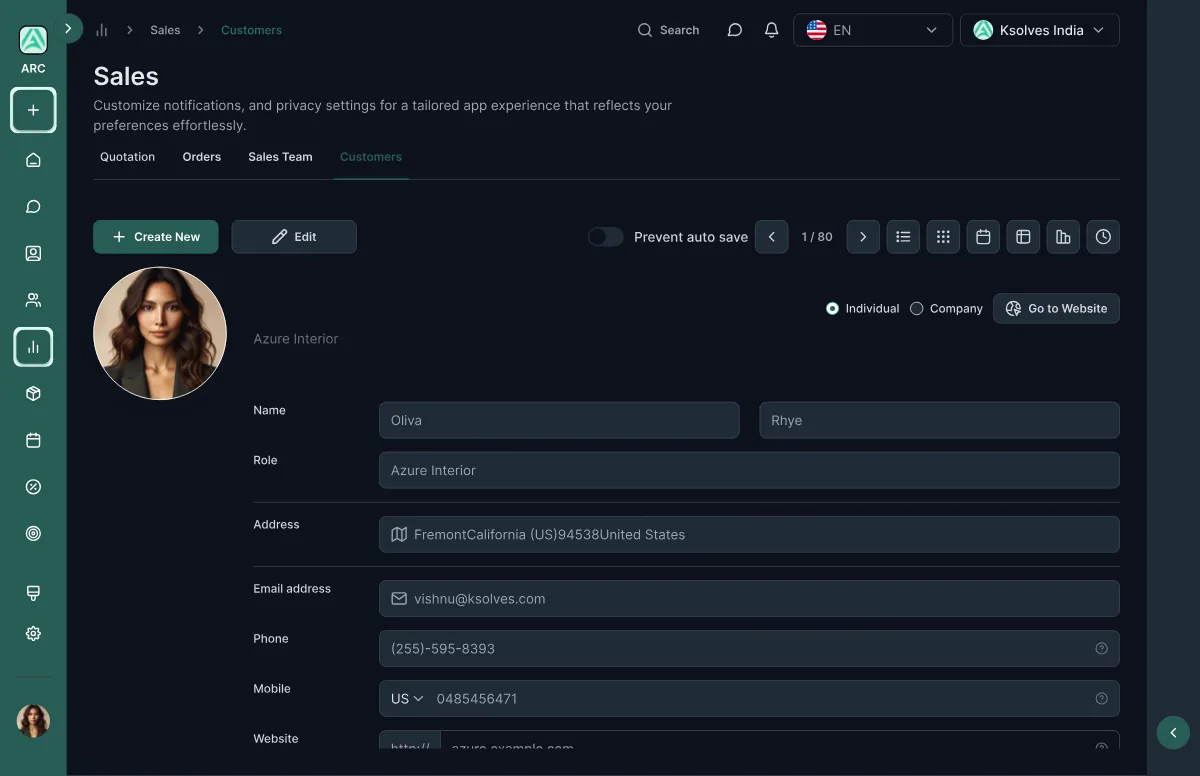
Task: Open the percent discount icon in sidebar
Action: [33, 487]
